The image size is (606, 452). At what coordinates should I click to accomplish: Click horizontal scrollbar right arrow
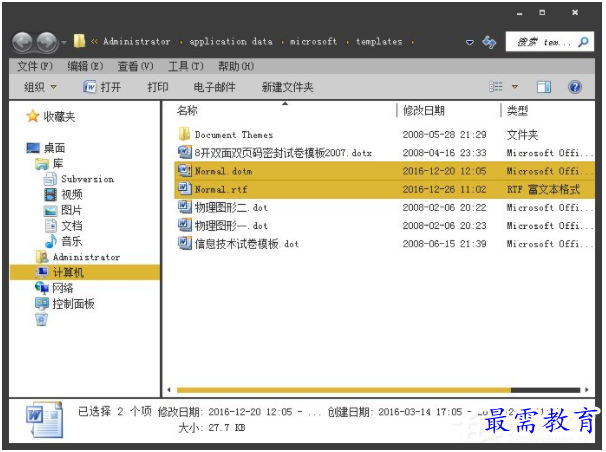[x=587, y=390]
